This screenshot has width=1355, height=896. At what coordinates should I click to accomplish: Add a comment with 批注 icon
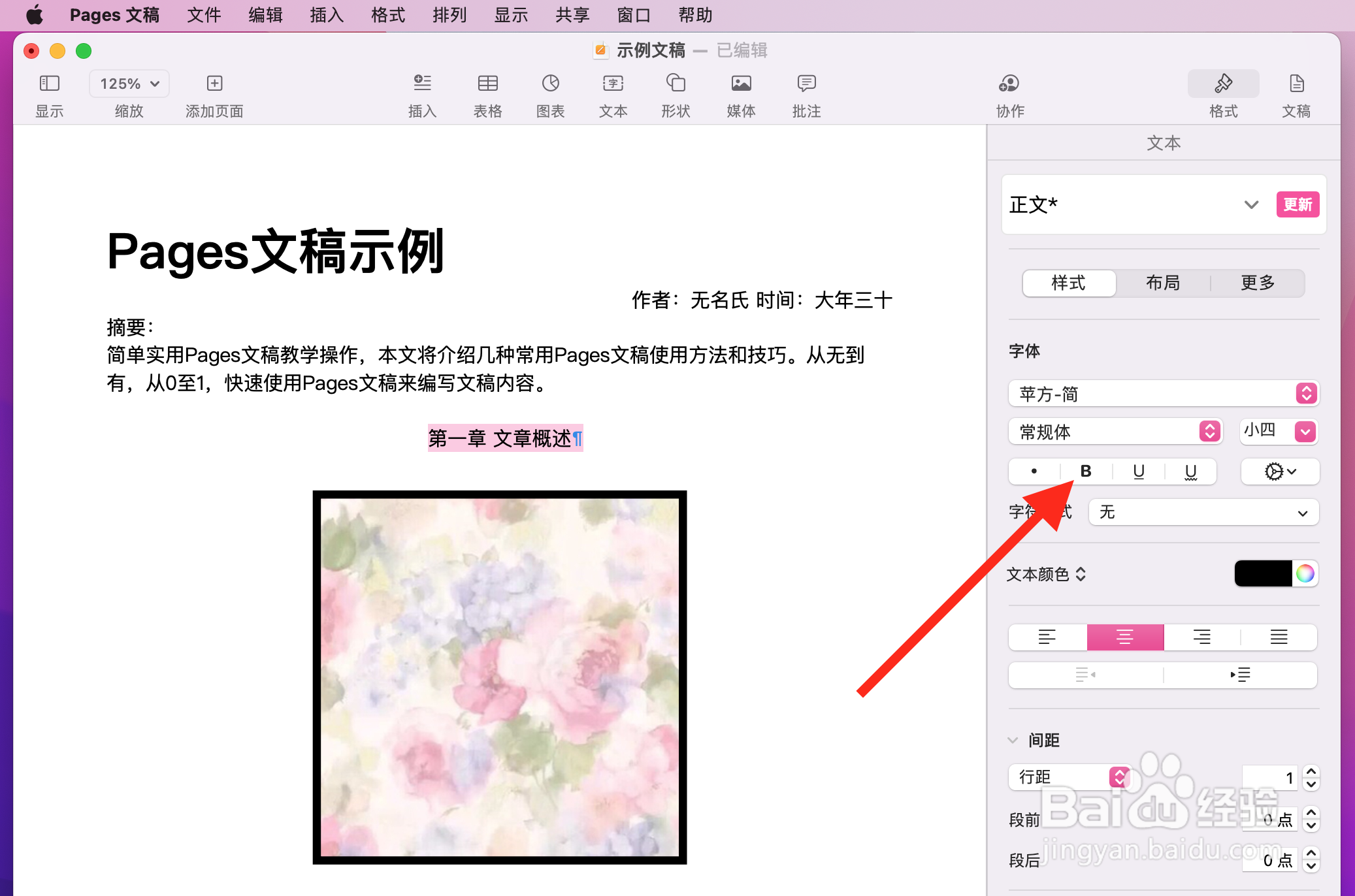pyautogui.click(x=806, y=83)
